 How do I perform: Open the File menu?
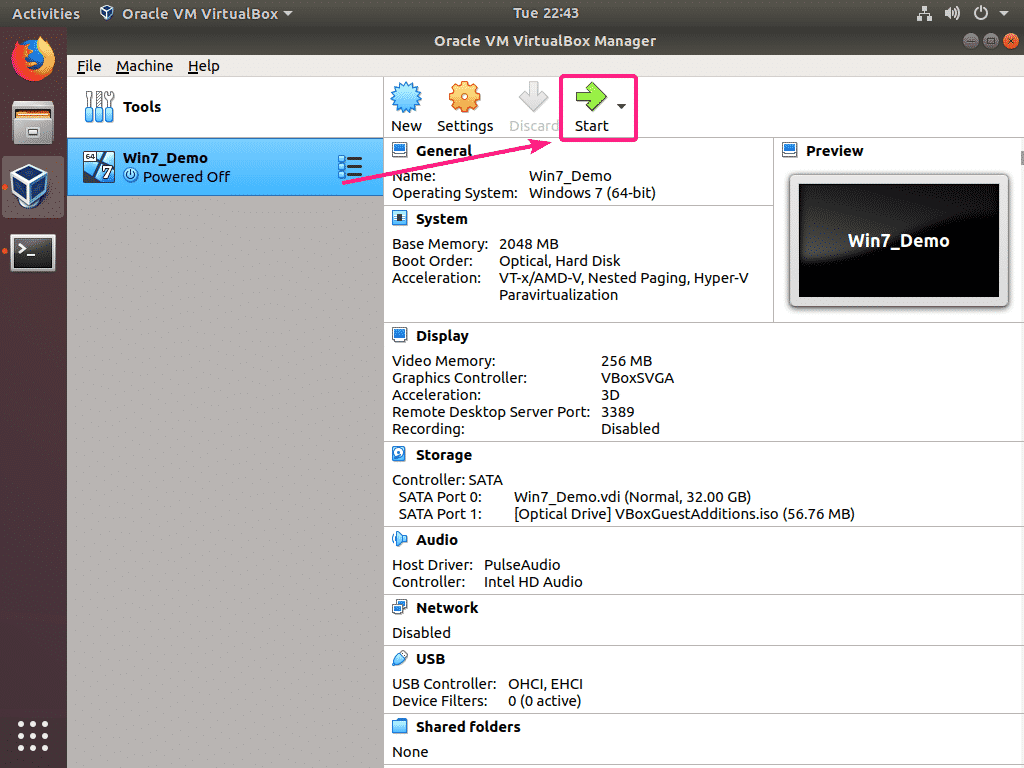click(89, 66)
